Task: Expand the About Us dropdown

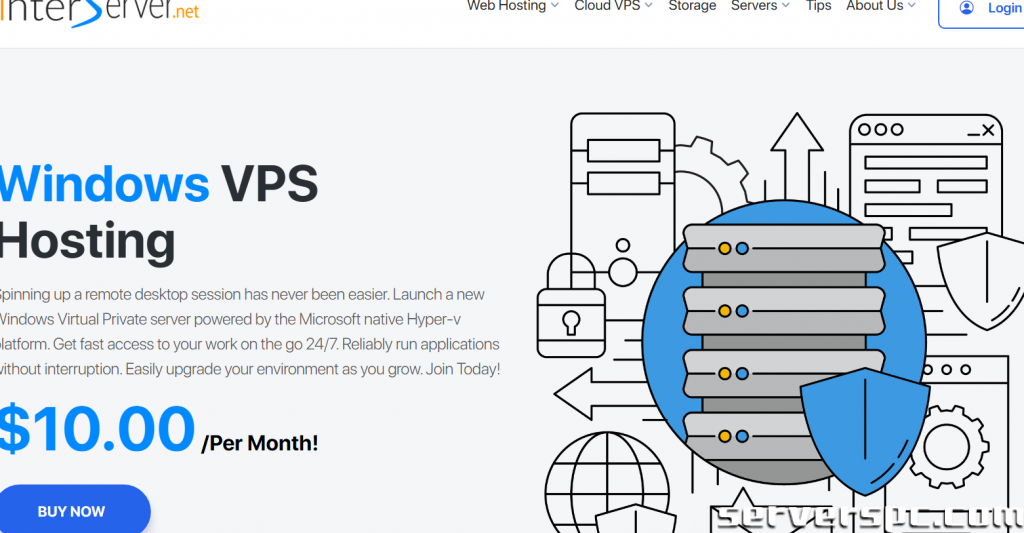Action: [x=880, y=6]
